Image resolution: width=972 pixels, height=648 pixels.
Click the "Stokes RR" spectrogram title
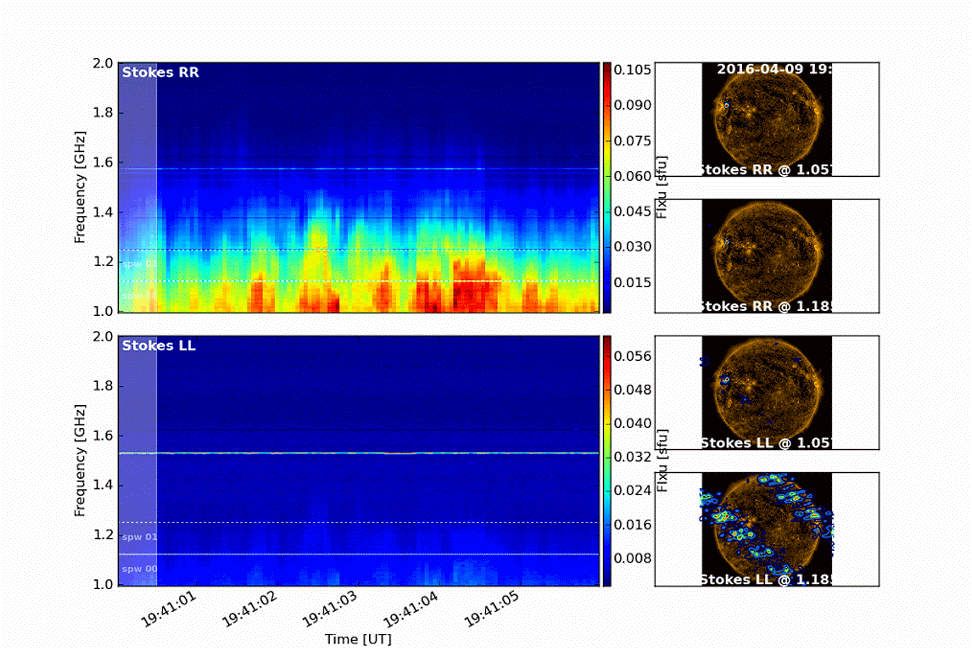pos(159,72)
